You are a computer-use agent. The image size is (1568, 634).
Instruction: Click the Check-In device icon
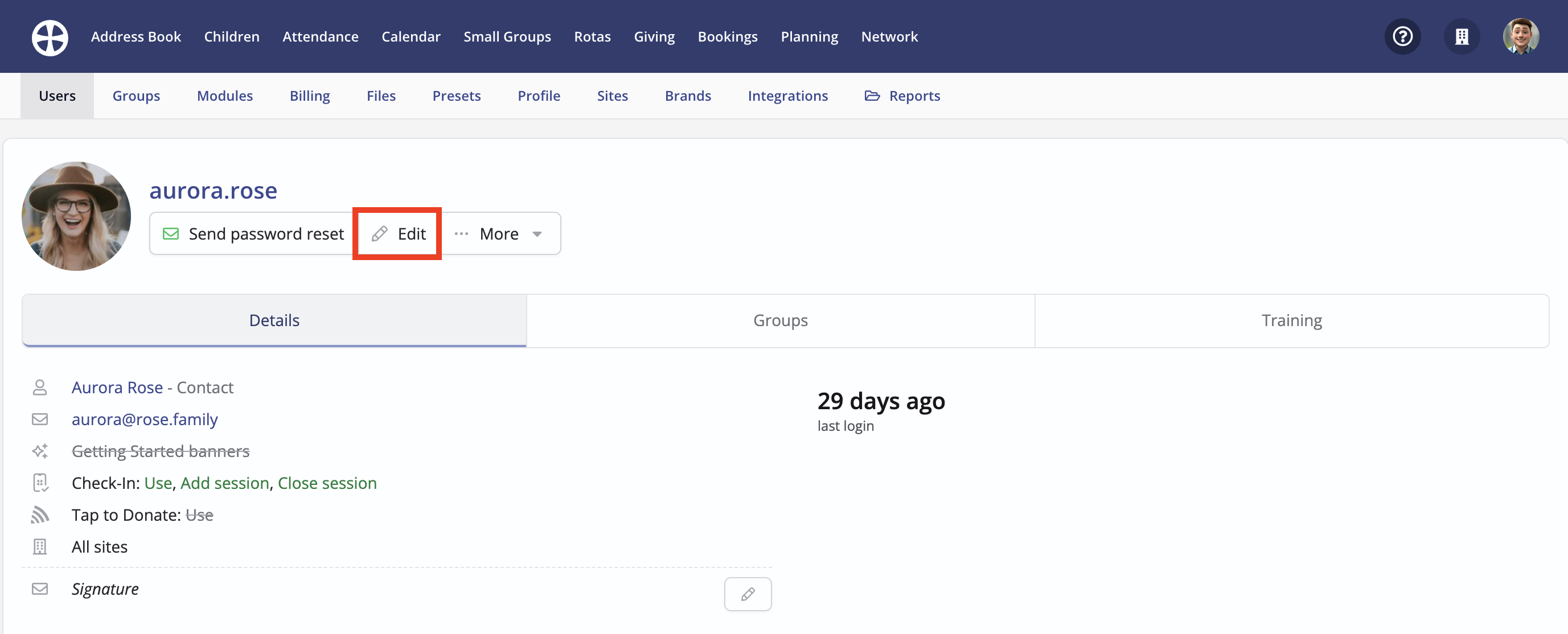[x=39, y=483]
